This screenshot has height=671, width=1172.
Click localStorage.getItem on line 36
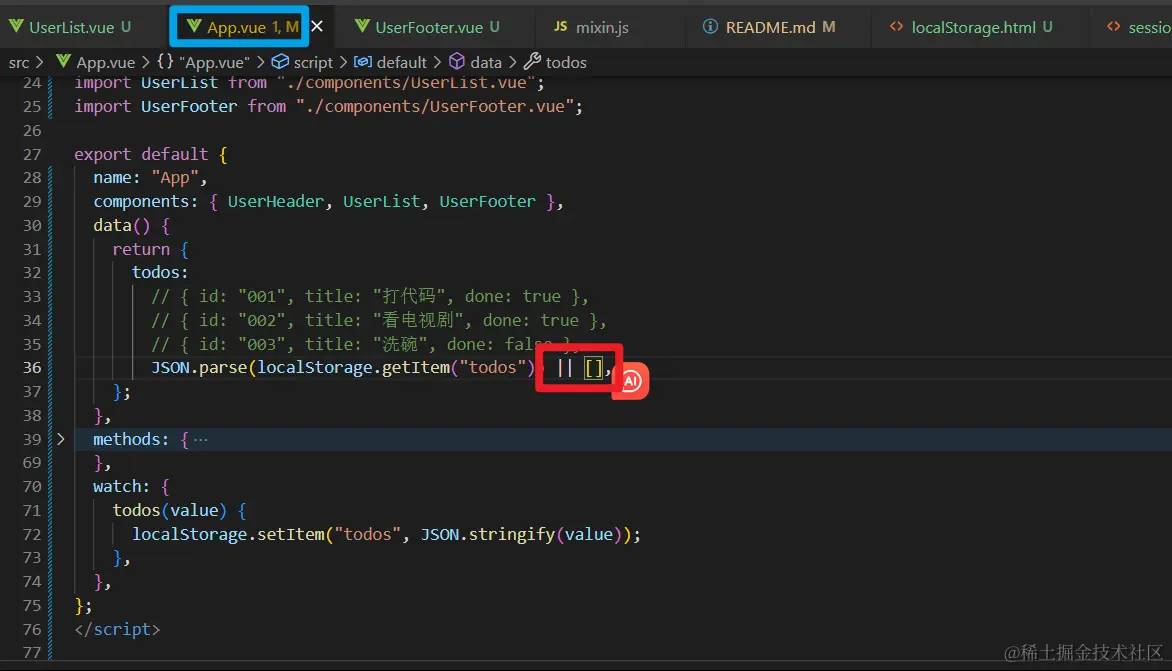point(353,368)
